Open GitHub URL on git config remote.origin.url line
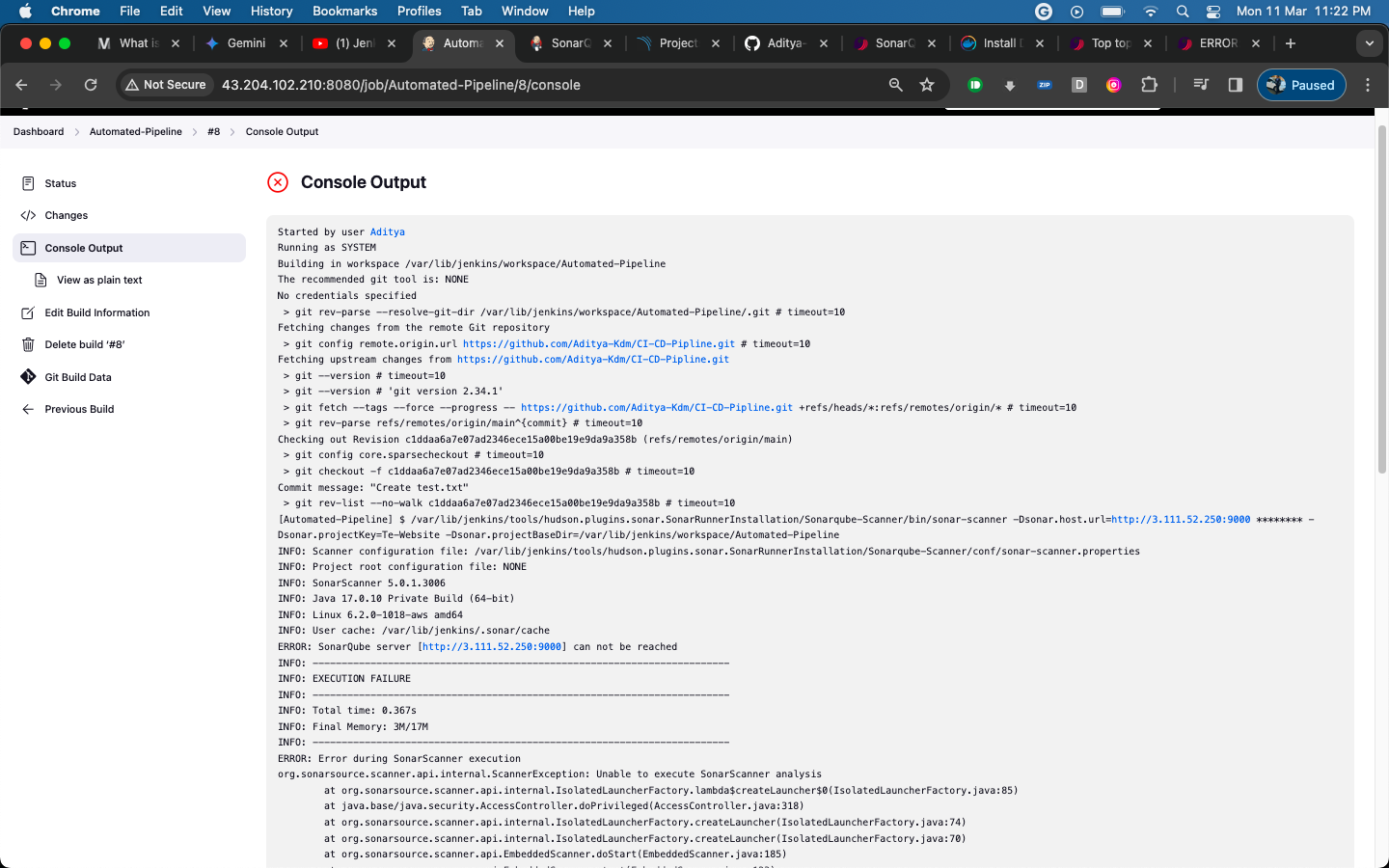This screenshot has height=868, width=1389. click(x=599, y=344)
